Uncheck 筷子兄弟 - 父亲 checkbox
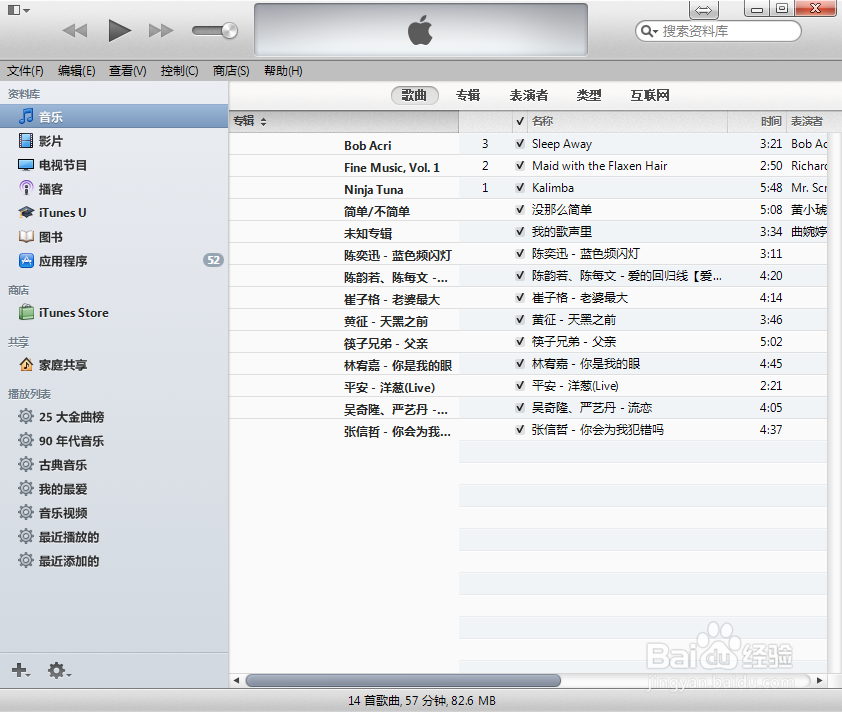 [x=520, y=342]
